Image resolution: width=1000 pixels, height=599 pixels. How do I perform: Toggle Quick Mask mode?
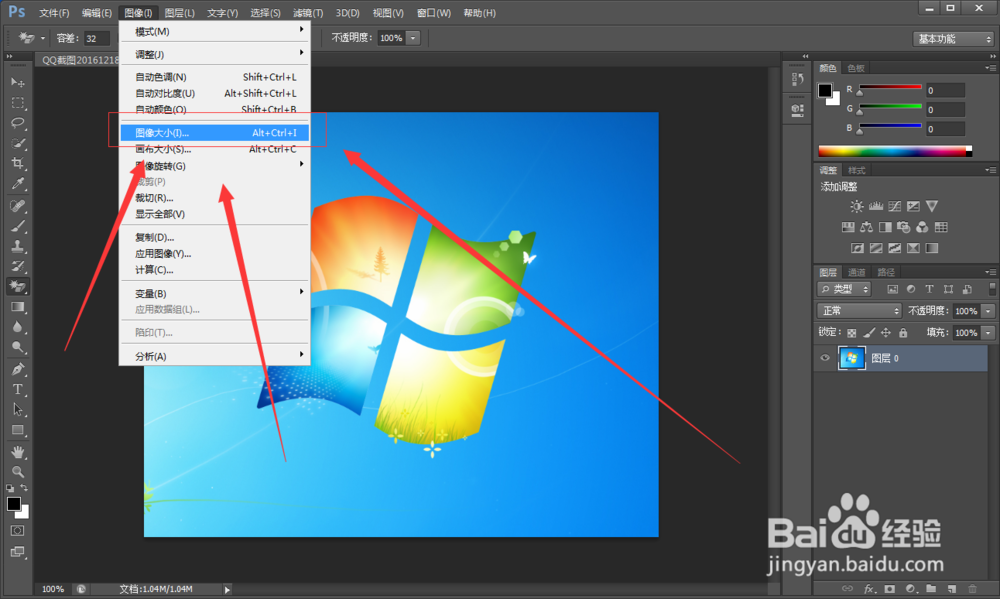tap(17, 531)
